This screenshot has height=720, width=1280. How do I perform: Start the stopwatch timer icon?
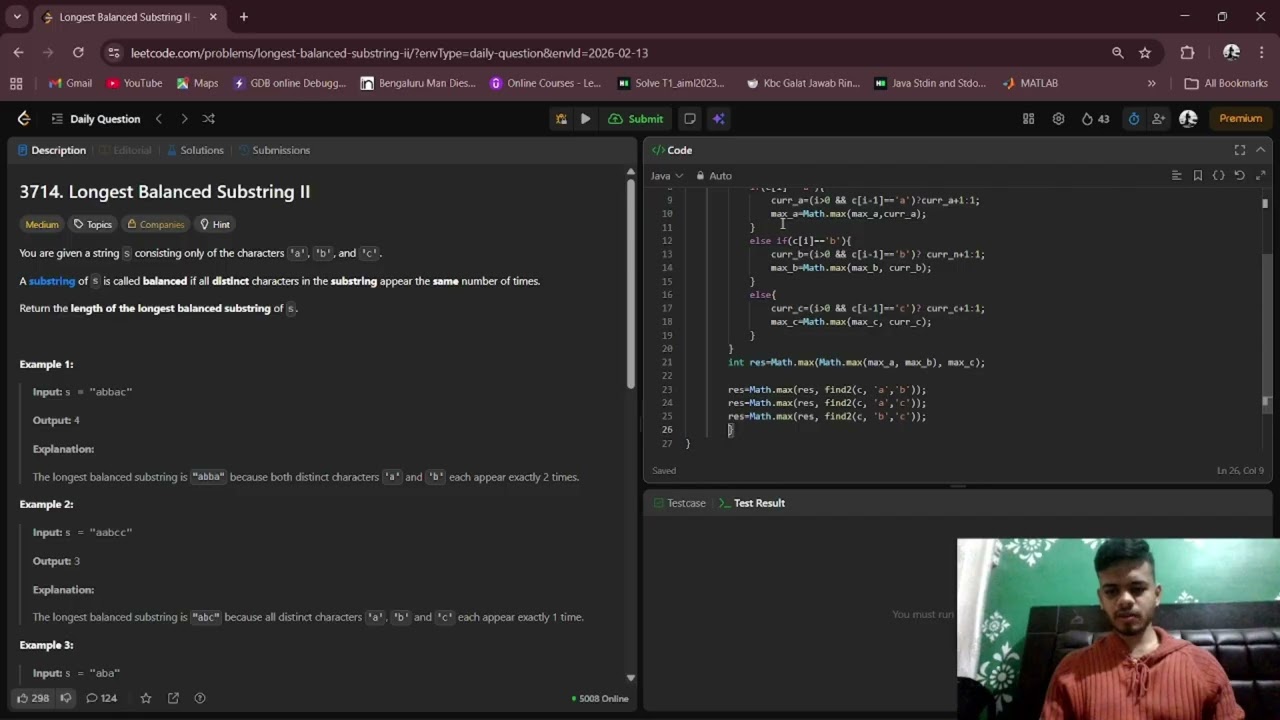(x=1133, y=119)
